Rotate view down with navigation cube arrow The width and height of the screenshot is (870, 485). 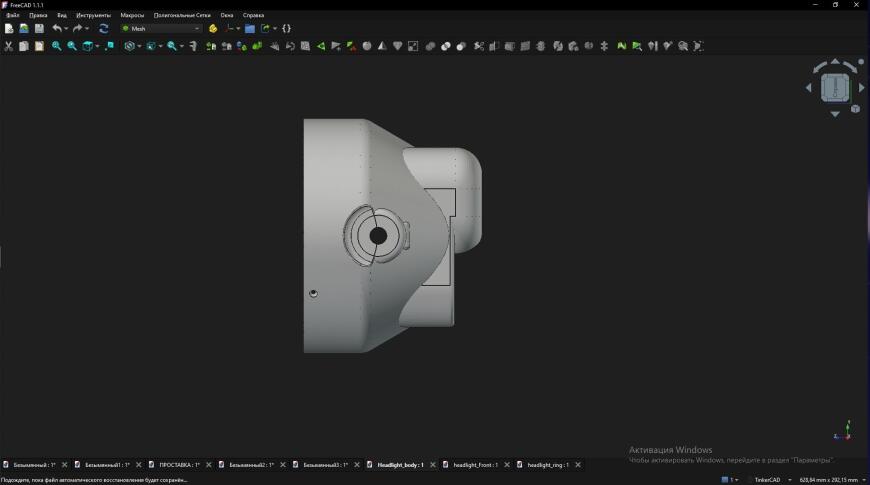pos(835,114)
